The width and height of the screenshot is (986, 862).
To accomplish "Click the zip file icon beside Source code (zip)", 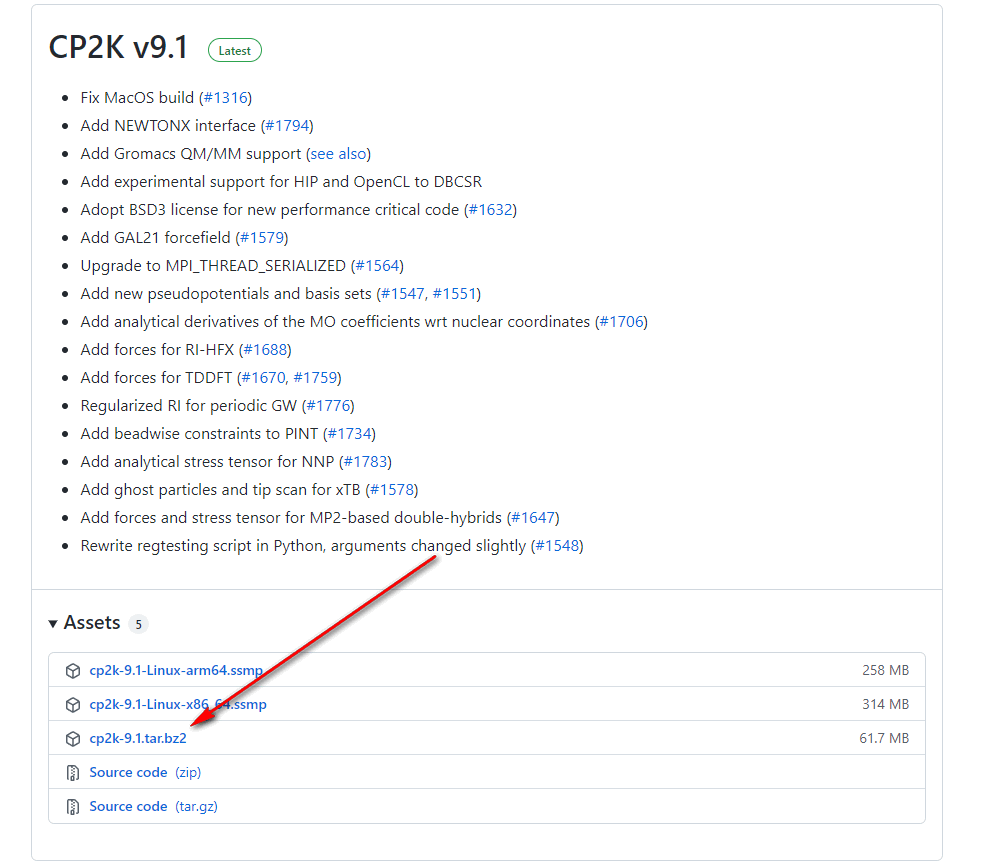I will point(73,773).
